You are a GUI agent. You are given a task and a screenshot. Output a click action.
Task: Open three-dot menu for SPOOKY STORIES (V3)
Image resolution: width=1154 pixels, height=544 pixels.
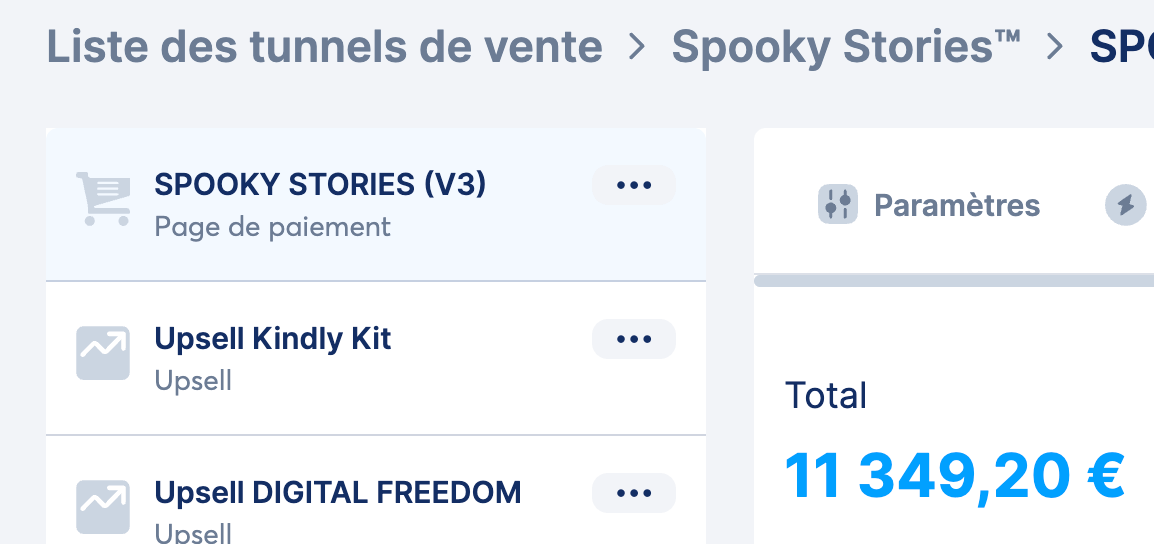634,185
